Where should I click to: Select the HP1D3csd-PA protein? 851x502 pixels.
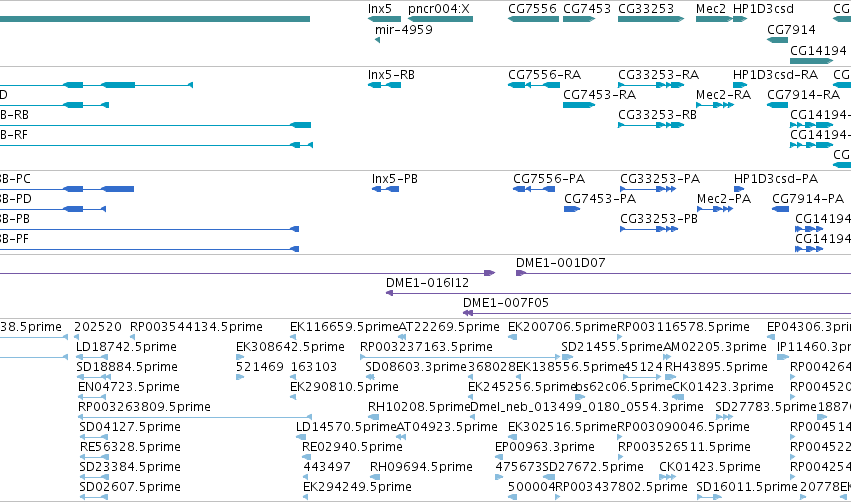click(739, 189)
